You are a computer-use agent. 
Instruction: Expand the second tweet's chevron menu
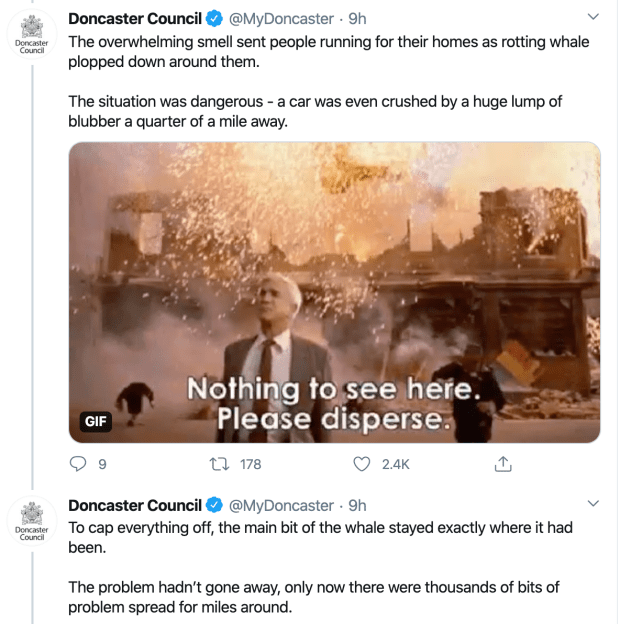click(x=592, y=503)
